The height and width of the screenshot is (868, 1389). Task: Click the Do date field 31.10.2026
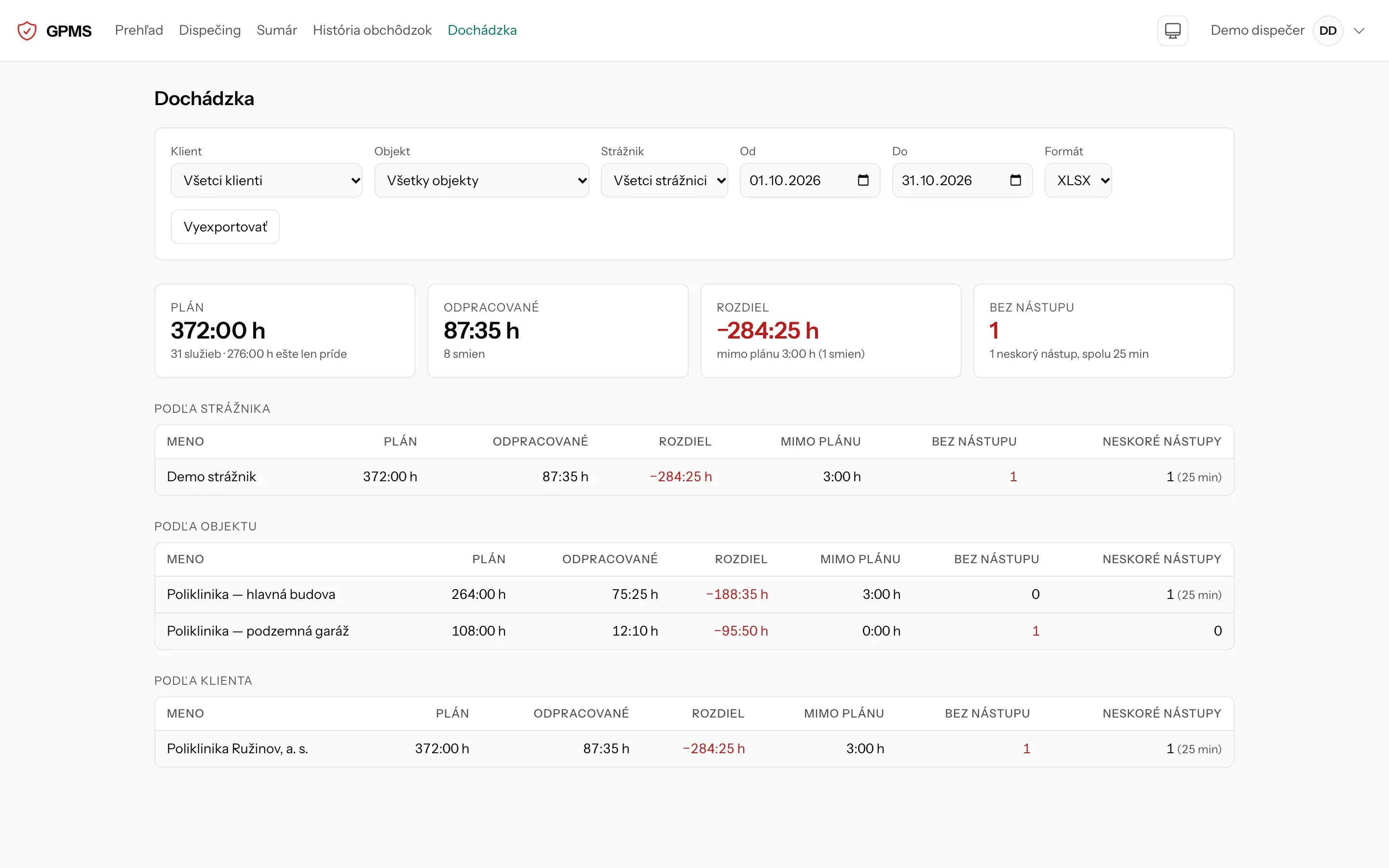(962, 180)
